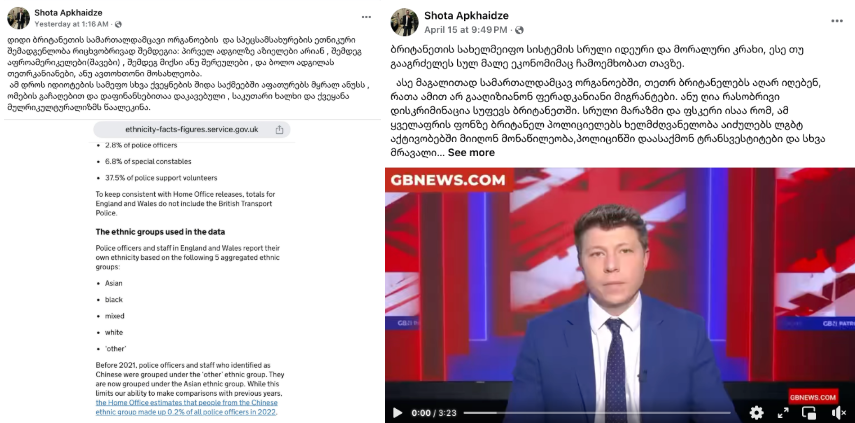Click left post profile picture
The width and height of the screenshot is (855, 423).
tap(19, 18)
